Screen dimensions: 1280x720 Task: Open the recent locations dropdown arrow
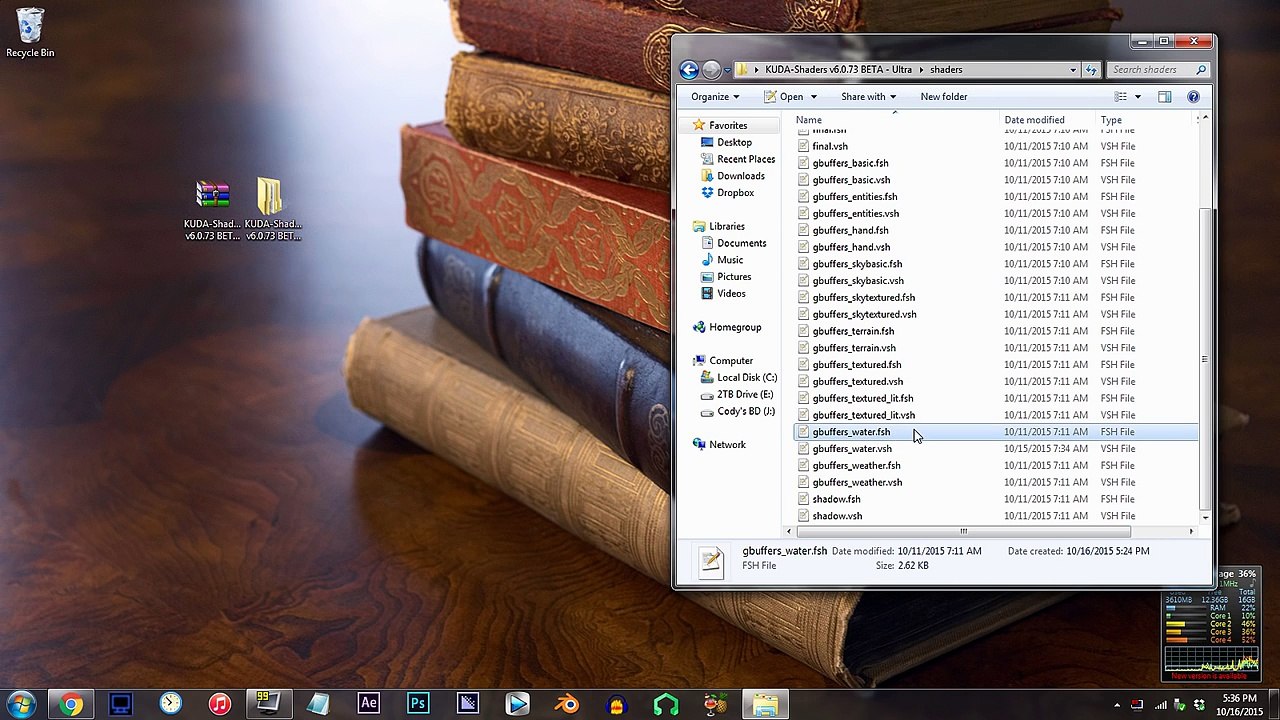[x=727, y=70]
